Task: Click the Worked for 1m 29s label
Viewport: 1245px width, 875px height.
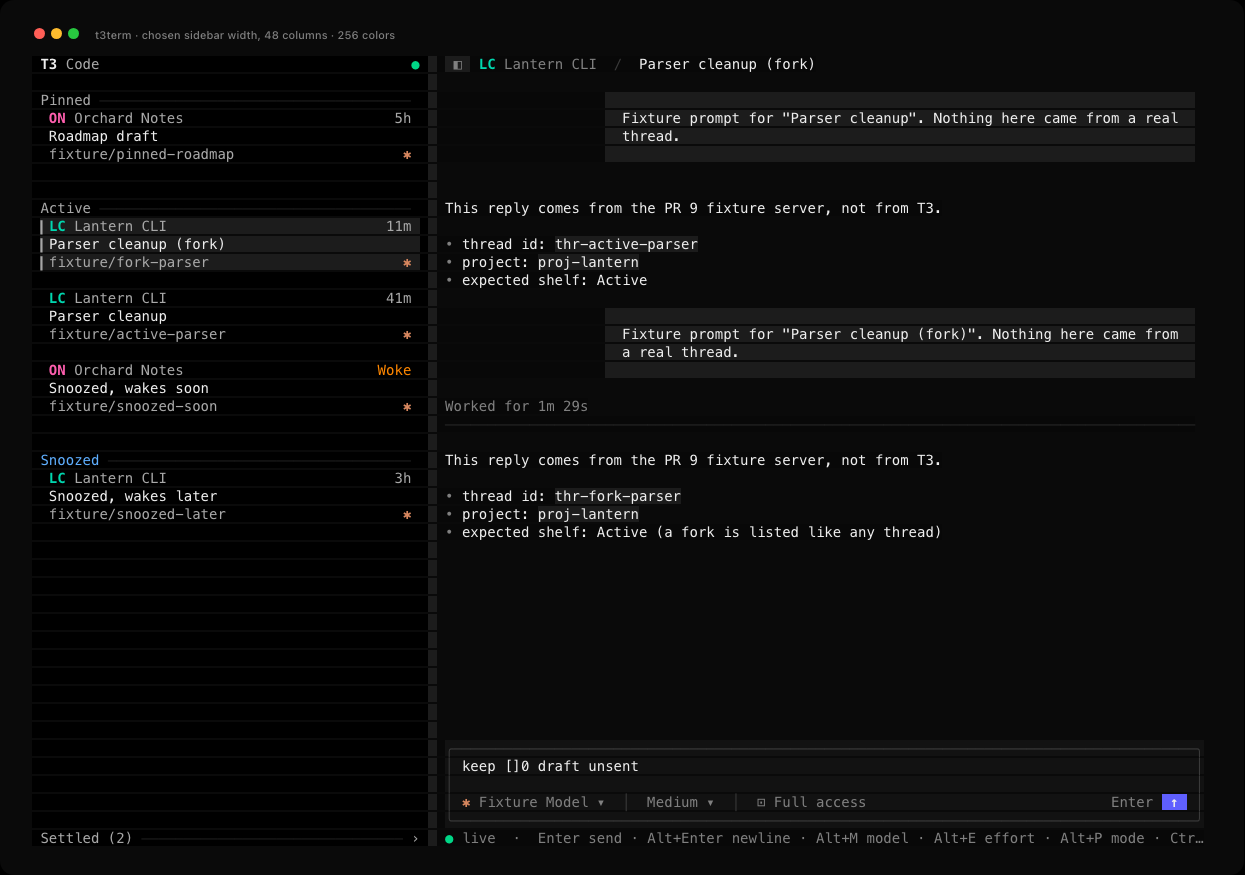Action: 516,406
